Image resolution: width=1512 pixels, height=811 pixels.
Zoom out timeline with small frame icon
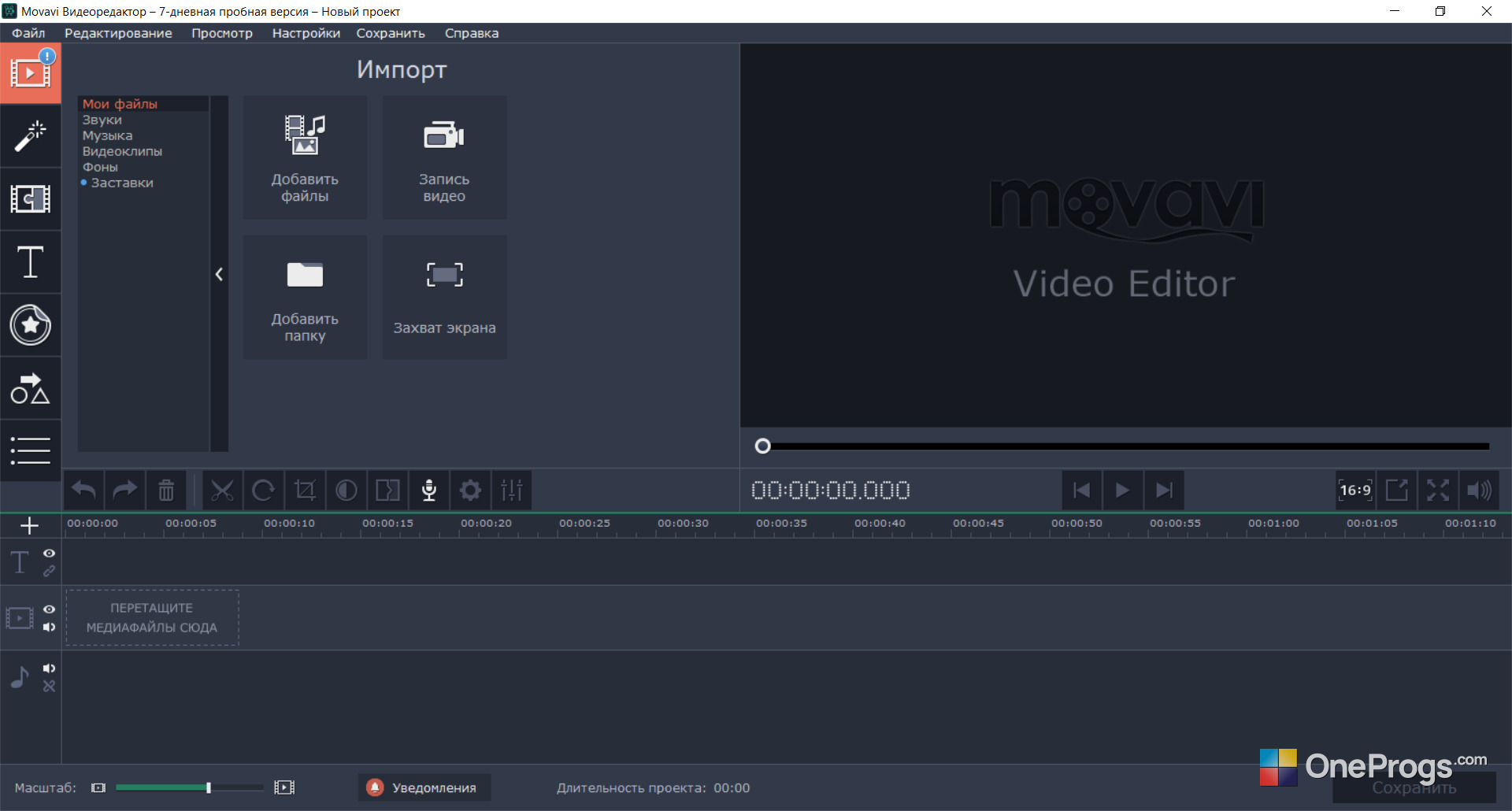point(98,787)
